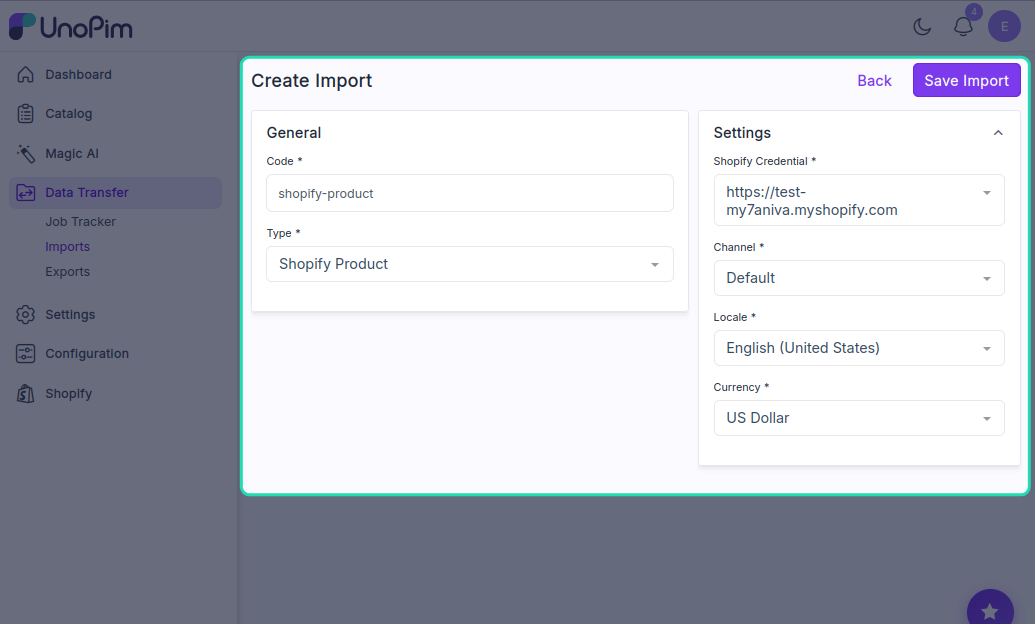This screenshot has height=624, width=1035.
Task: Open Exports submenu link
Action: tap(67, 272)
